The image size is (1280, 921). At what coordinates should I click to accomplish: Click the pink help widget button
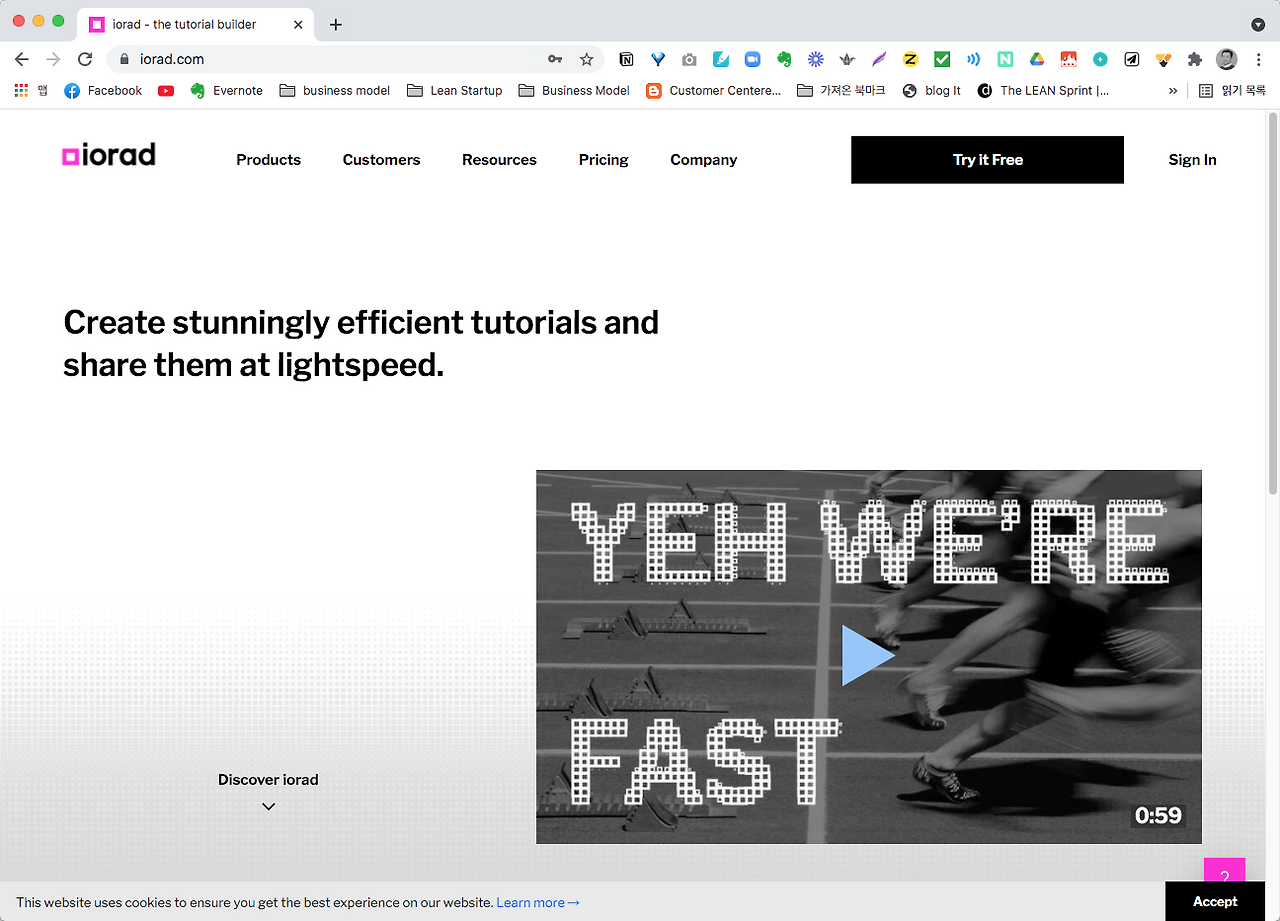(1224, 870)
